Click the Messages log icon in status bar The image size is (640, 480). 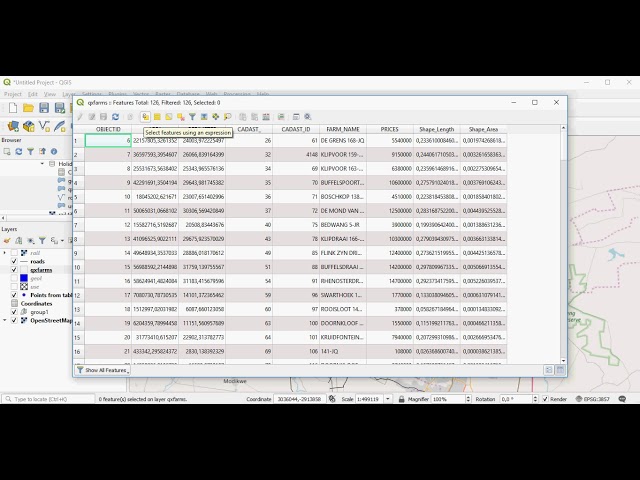pyautogui.click(x=622, y=399)
